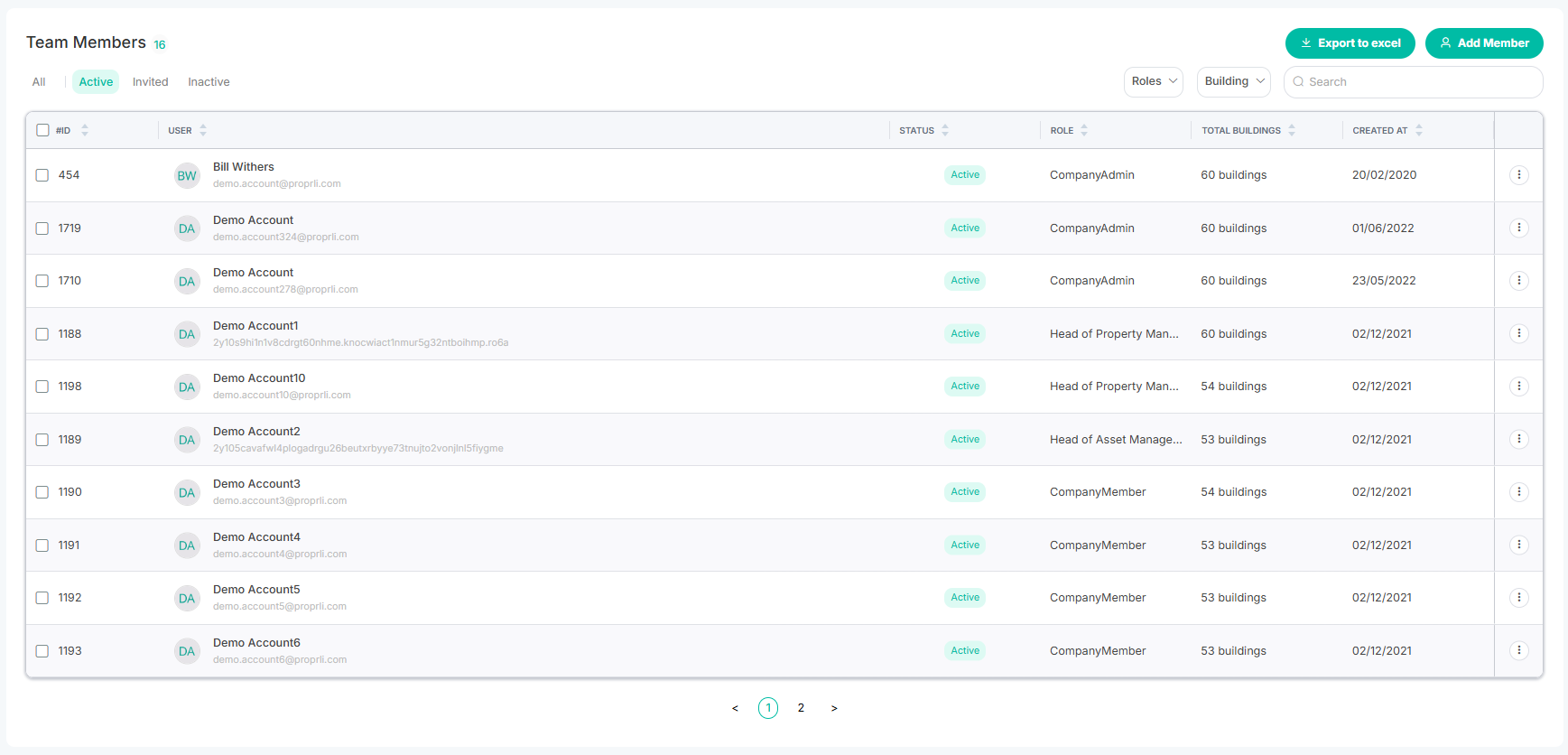Viewport: 1568px width, 755px height.
Task: Go to the next page arrow
Action: pos(834,708)
